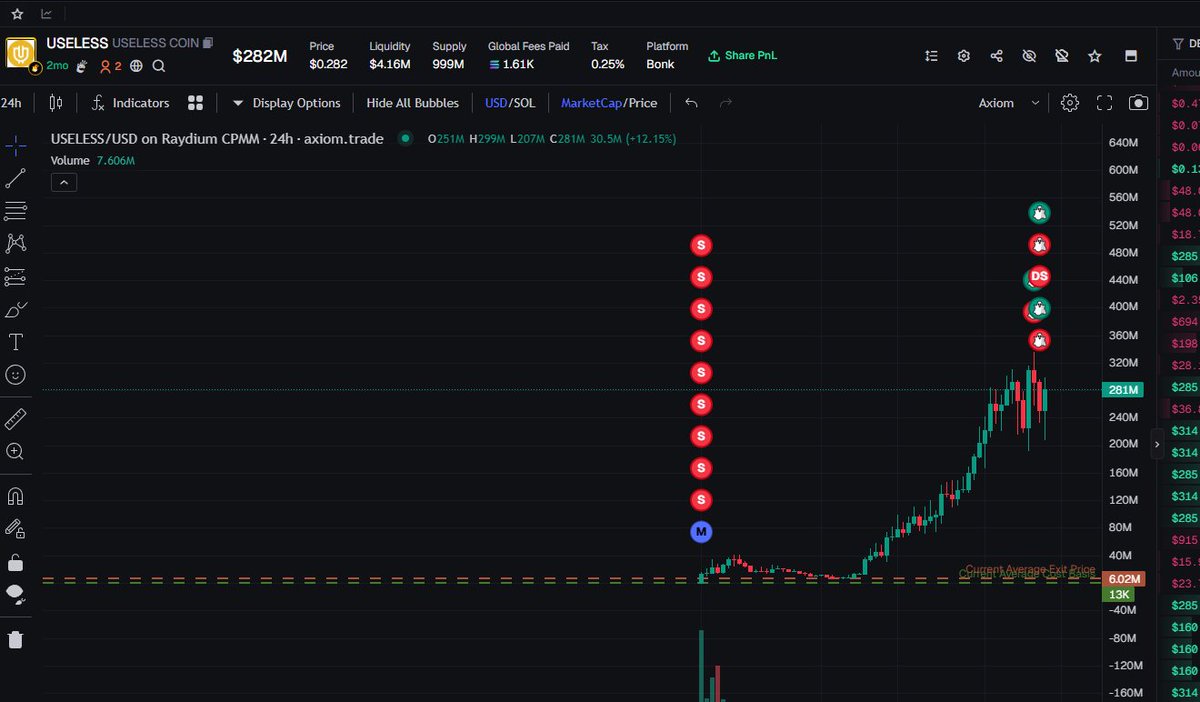The width and height of the screenshot is (1200, 702).
Task: Open the chart line icon in the top tab bar
Action: click(46, 14)
